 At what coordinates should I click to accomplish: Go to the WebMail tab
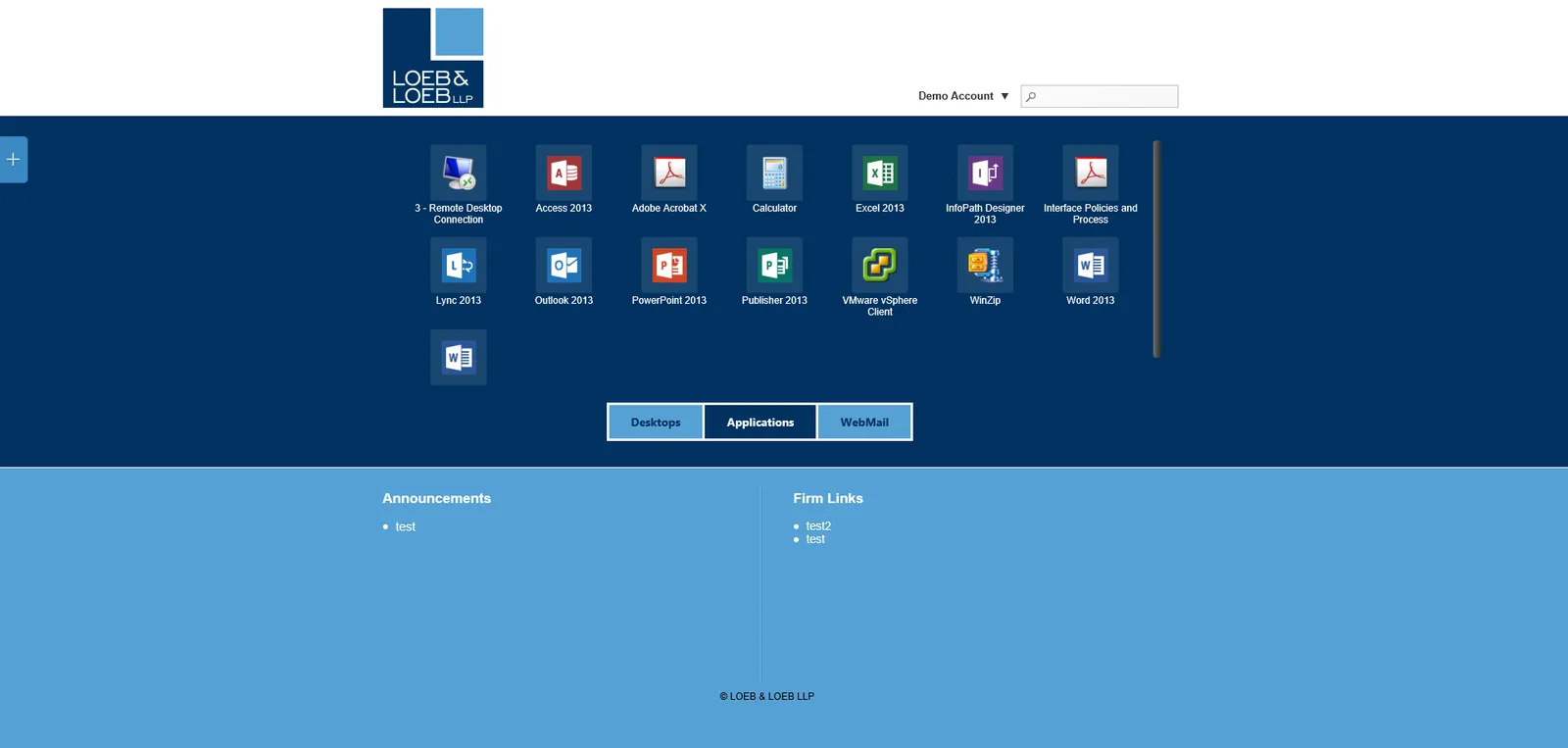tap(864, 423)
